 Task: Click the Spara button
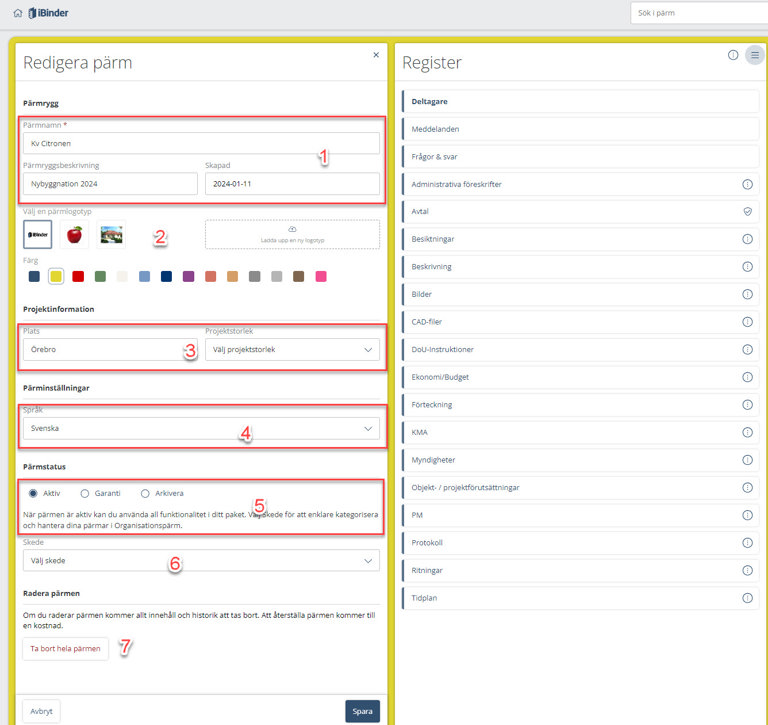(x=362, y=711)
